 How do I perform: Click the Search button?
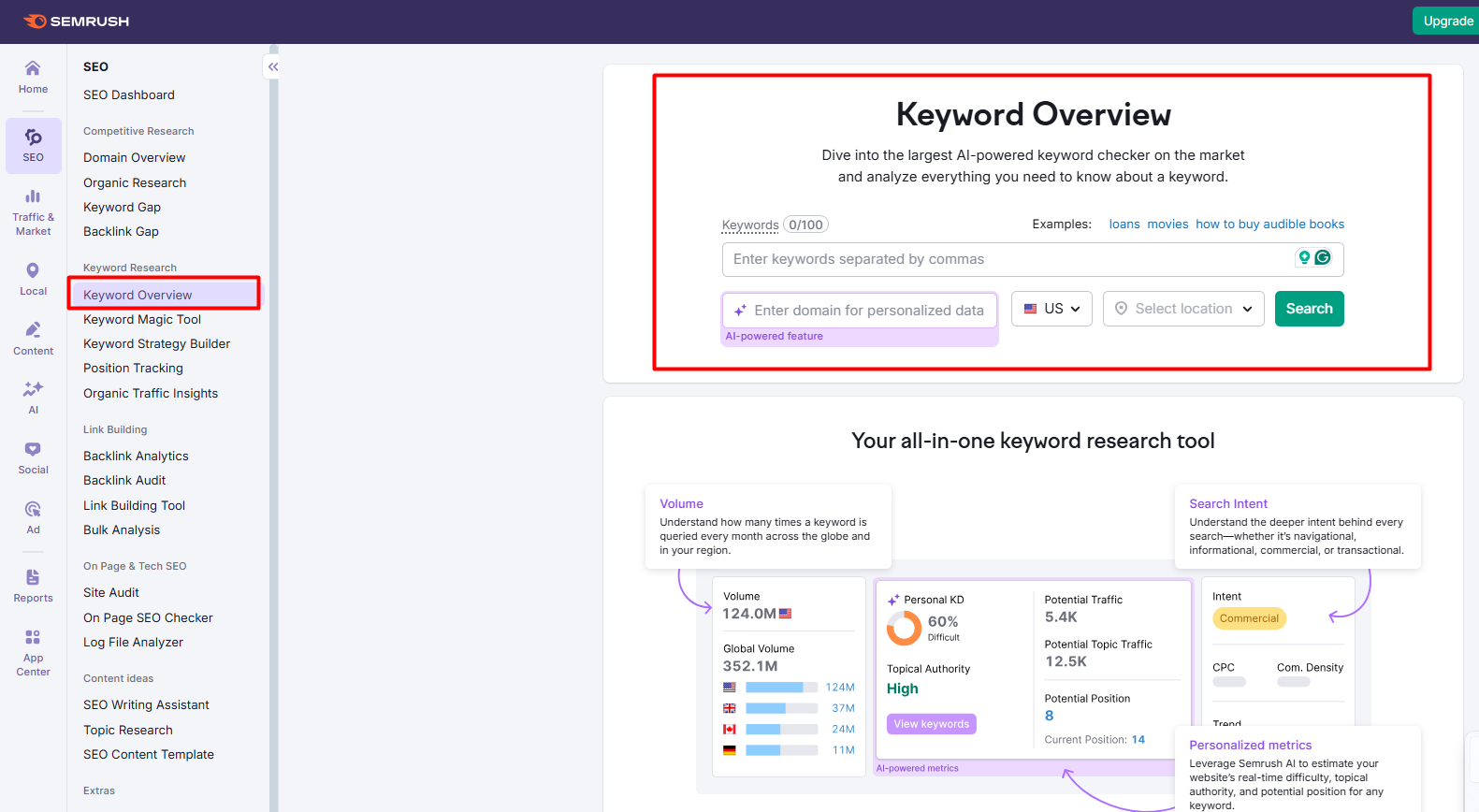pos(1309,309)
